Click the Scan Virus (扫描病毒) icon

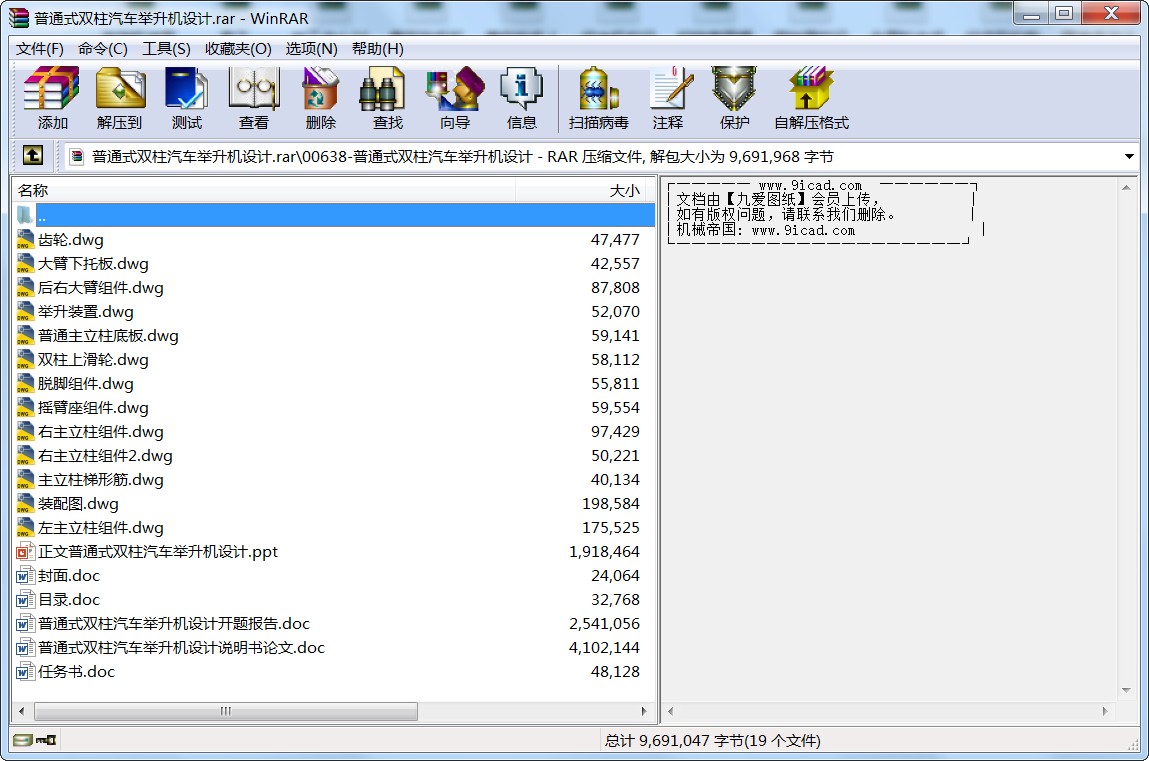point(598,98)
